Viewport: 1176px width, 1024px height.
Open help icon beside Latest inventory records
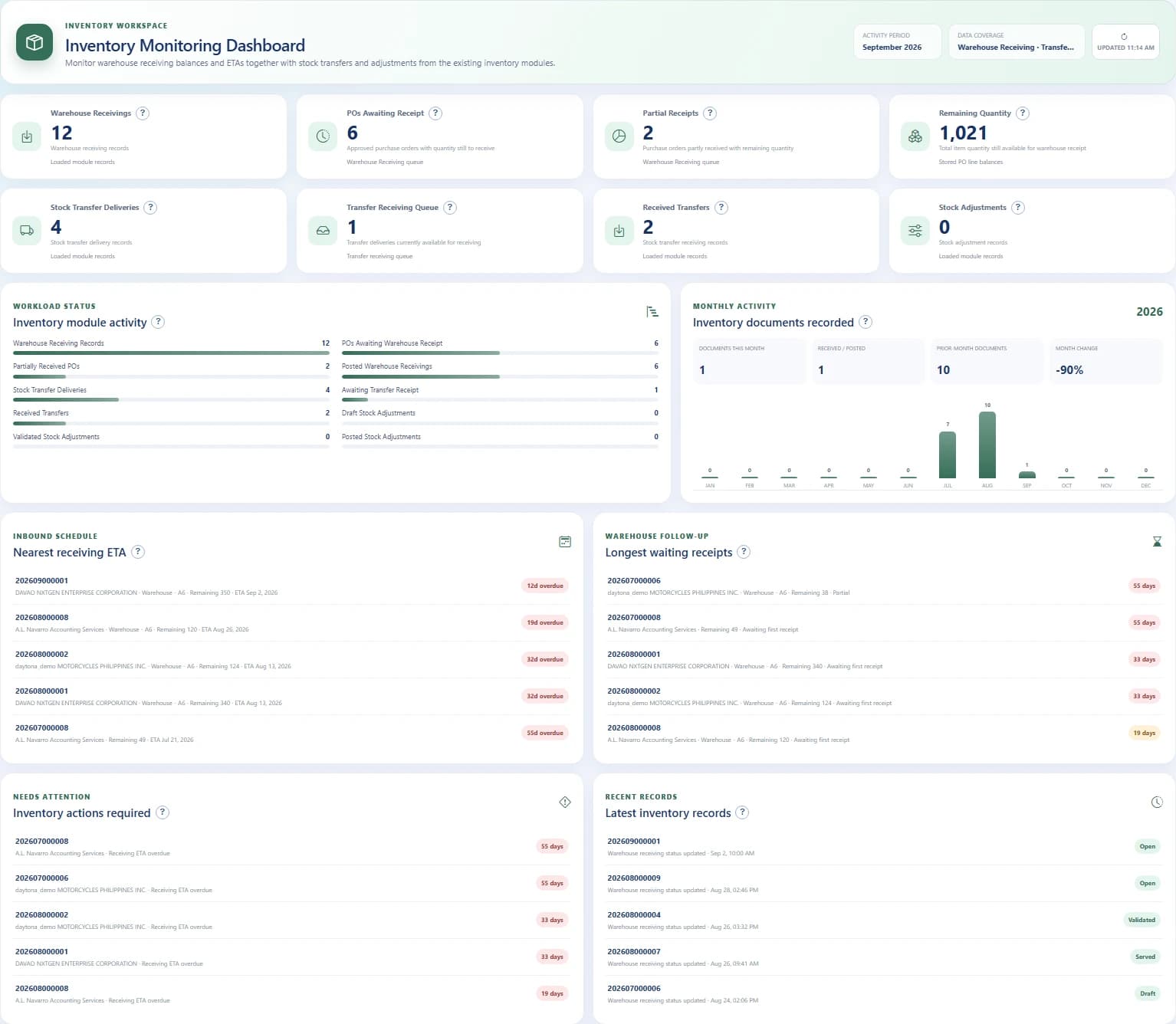(742, 812)
